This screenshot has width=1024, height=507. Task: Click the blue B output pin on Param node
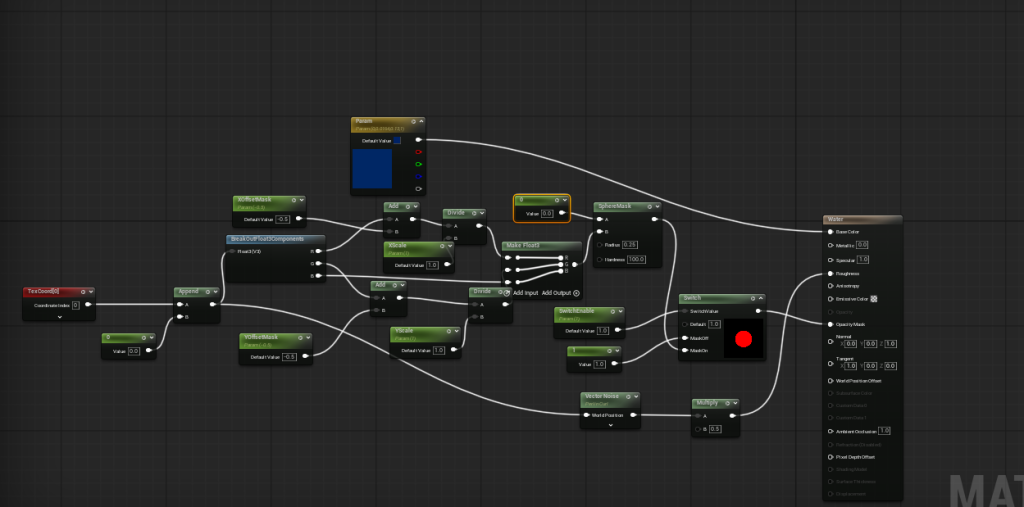[418, 176]
